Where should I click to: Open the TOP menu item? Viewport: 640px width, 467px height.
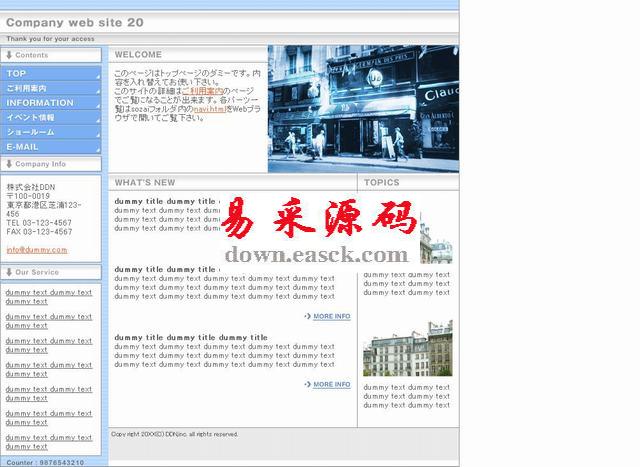[x=52, y=74]
